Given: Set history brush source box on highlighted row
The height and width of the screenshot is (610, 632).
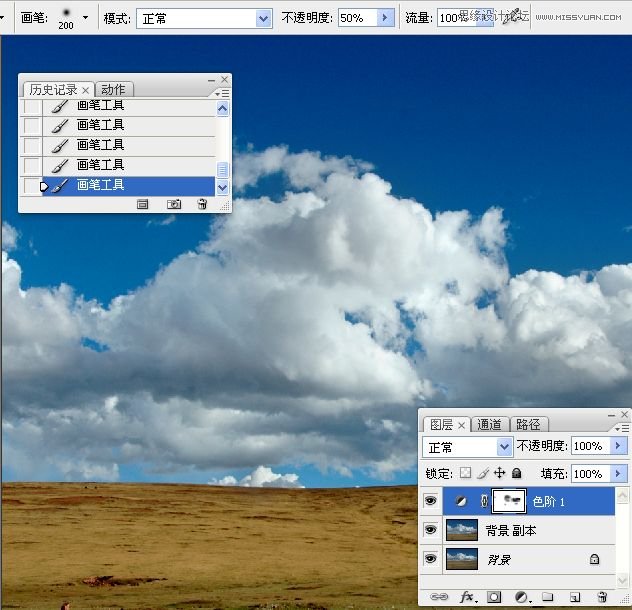Looking at the screenshot, I should 31,186.
